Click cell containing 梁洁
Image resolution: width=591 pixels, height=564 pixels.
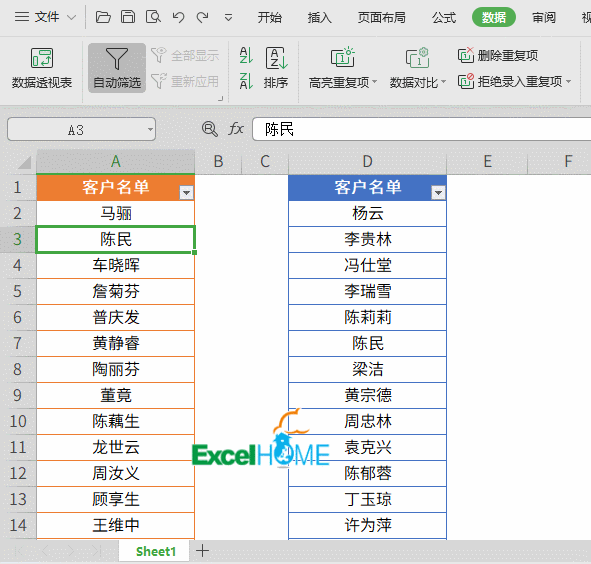[x=367, y=369]
